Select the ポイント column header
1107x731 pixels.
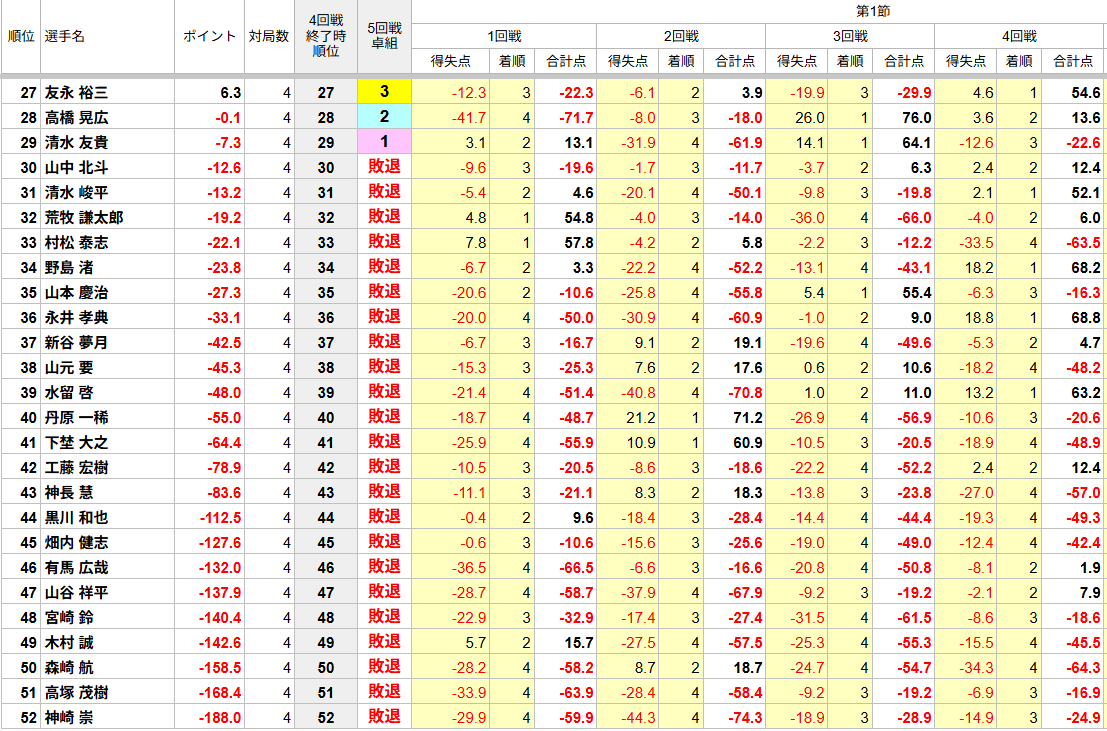210,37
